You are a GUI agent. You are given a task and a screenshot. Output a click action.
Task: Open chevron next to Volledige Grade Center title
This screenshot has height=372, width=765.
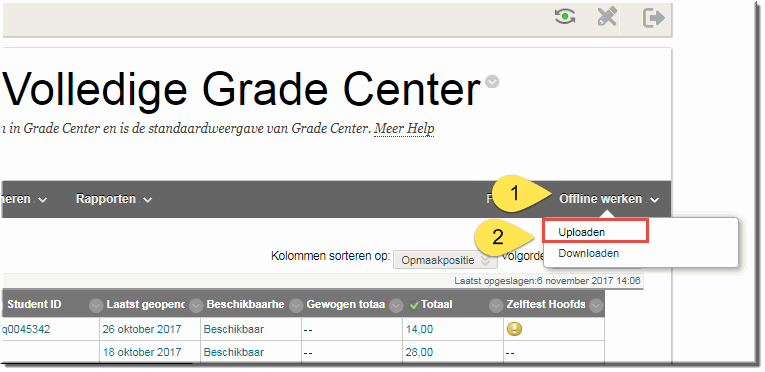(x=492, y=81)
